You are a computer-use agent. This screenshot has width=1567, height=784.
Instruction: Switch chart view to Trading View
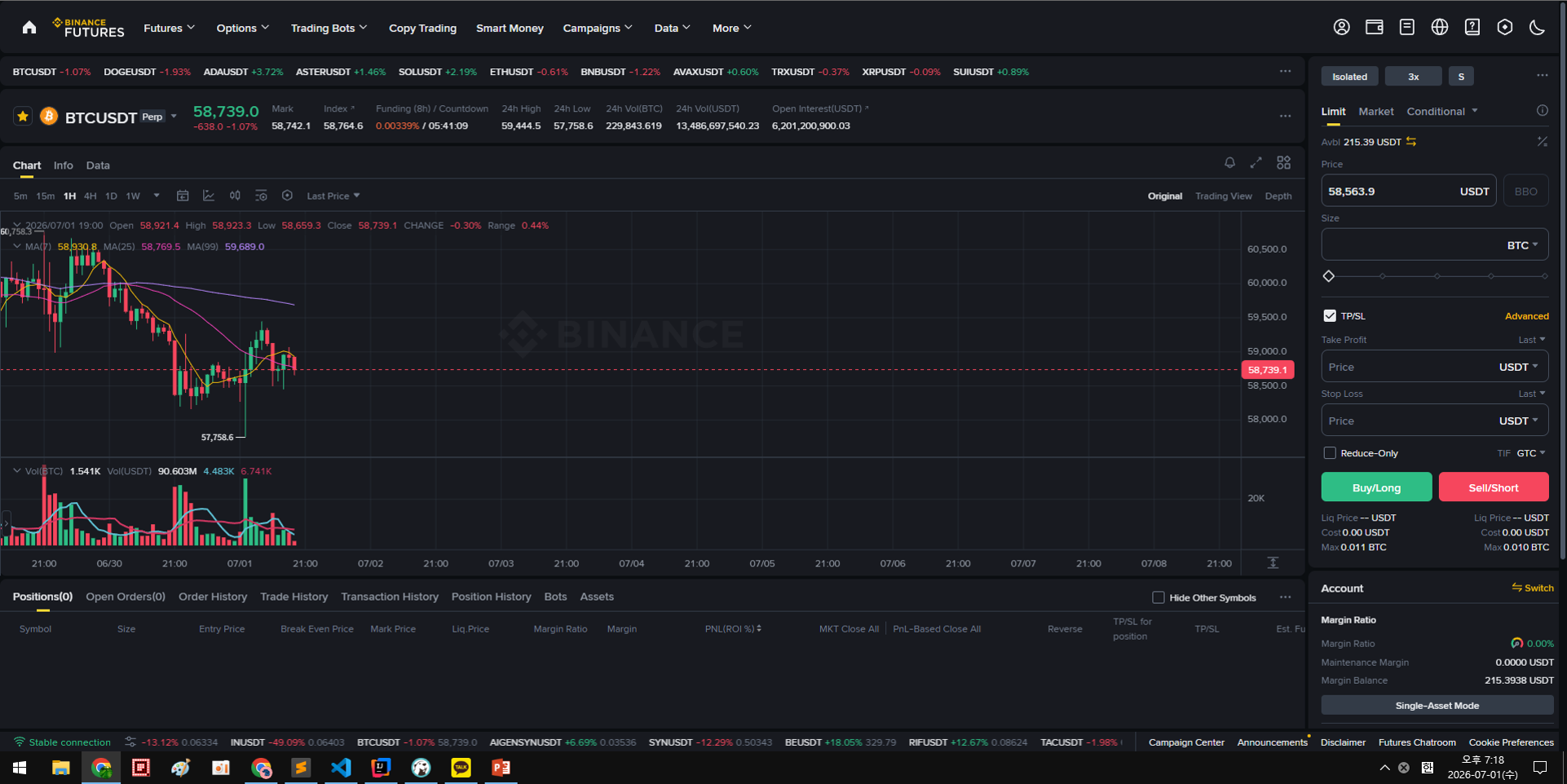(x=1223, y=196)
